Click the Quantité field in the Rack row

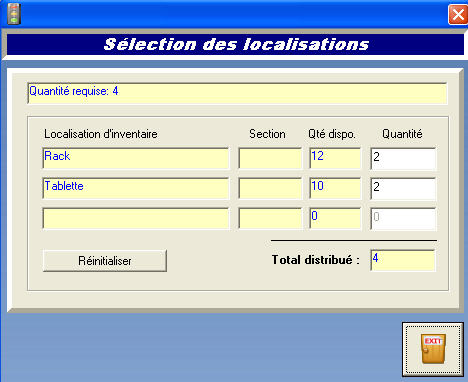coord(403,159)
